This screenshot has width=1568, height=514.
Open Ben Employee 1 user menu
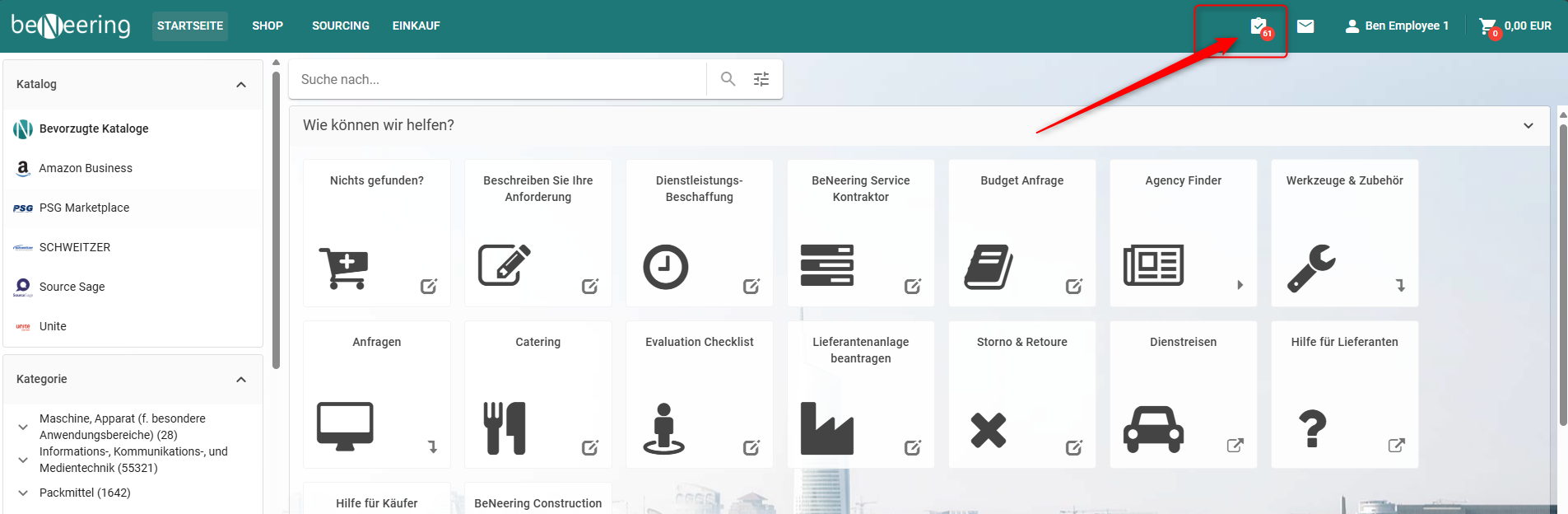coord(1397,26)
